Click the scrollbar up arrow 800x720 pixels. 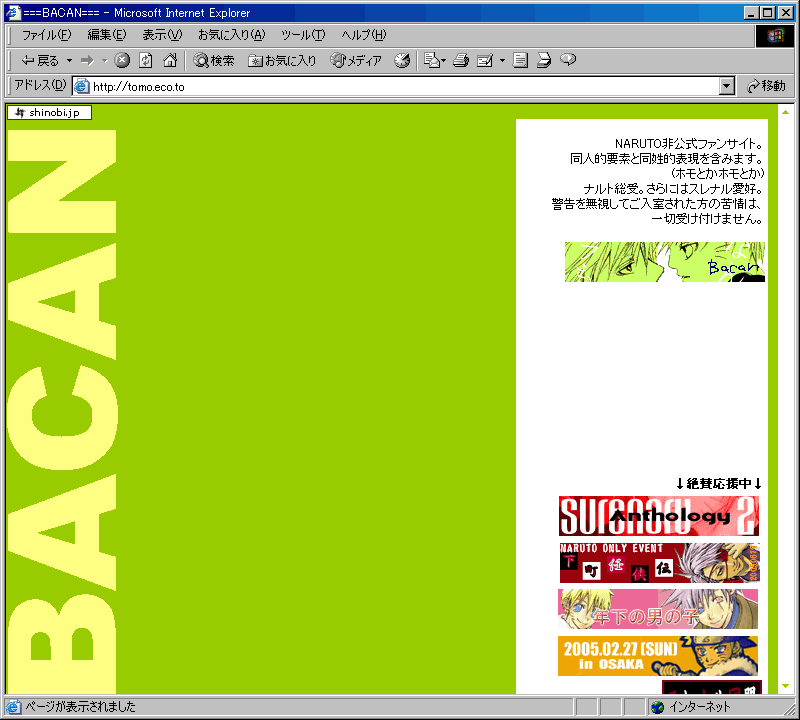(785, 112)
